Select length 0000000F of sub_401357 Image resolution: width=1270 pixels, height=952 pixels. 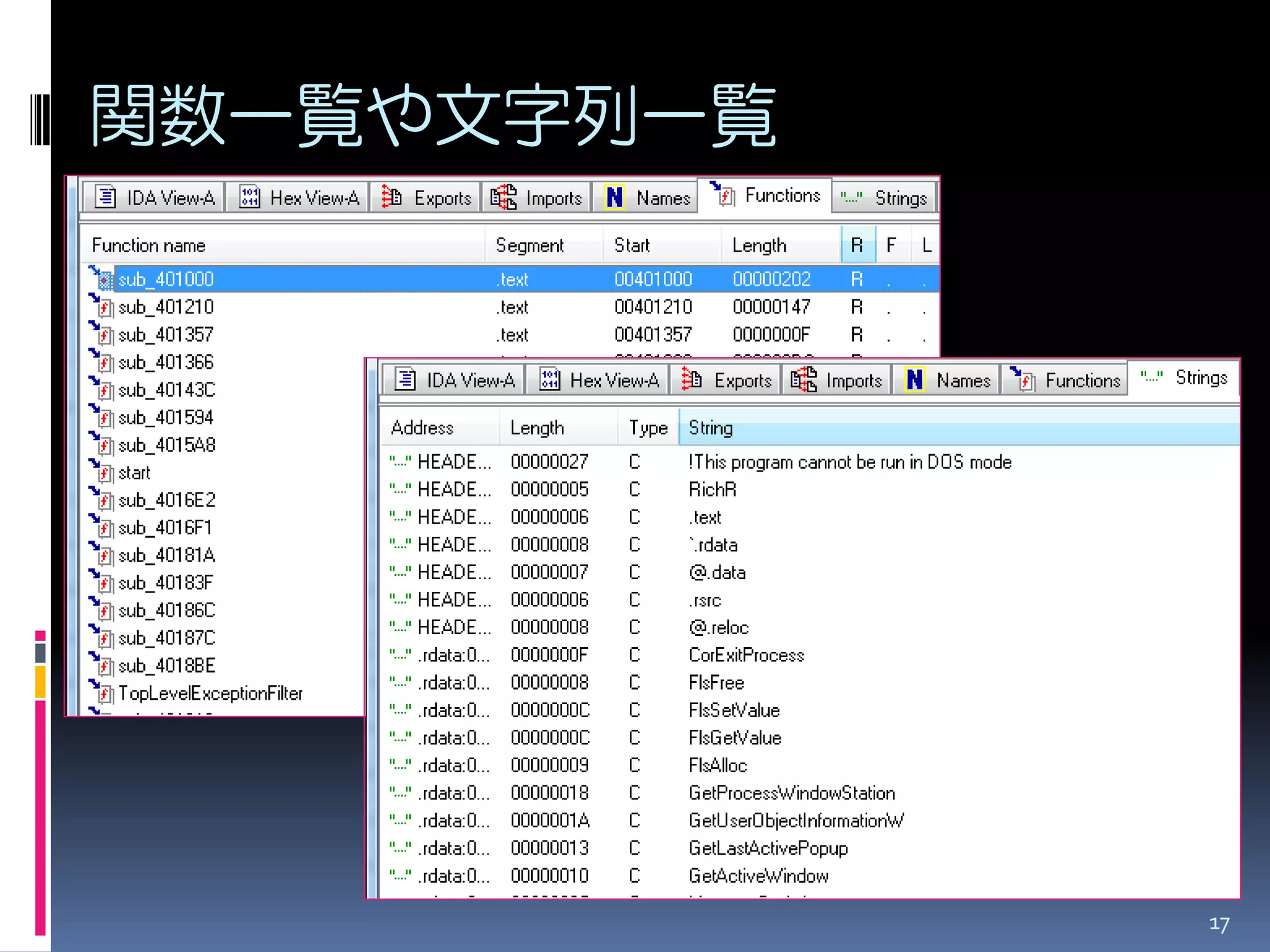coord(771,334)
